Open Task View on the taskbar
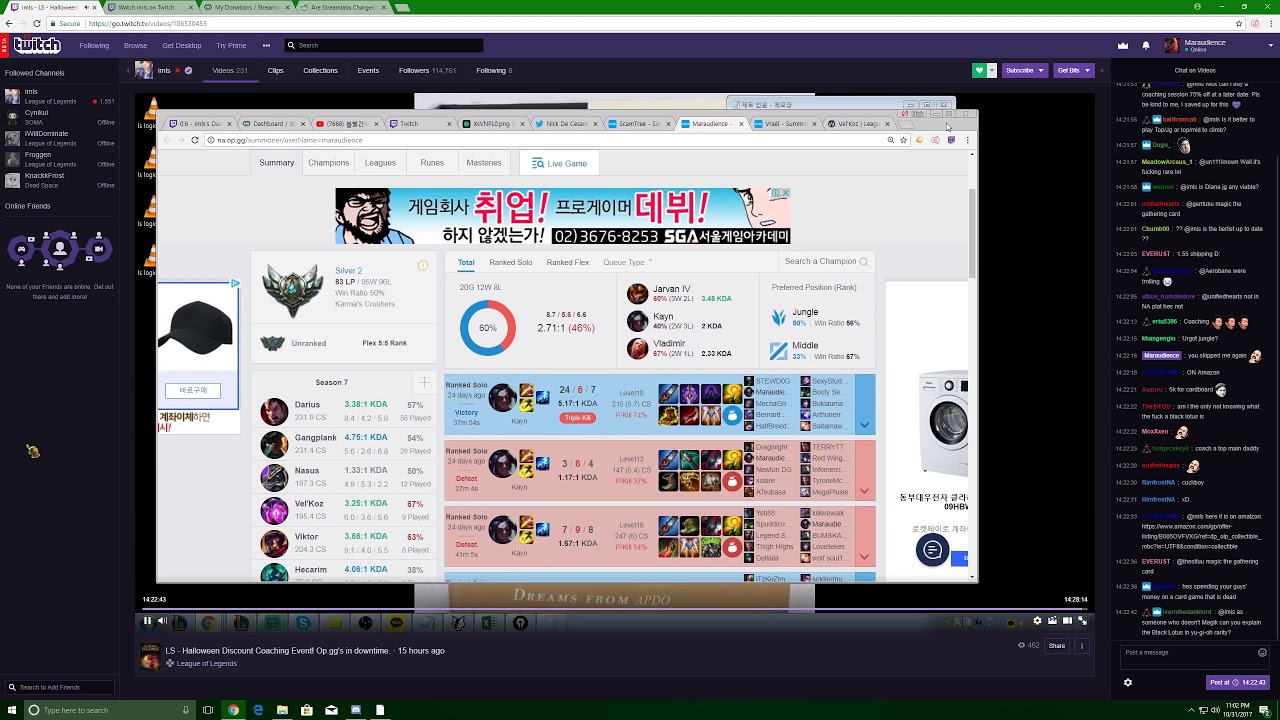This screenshot has height=720, width=1280. tap(208, 710)
